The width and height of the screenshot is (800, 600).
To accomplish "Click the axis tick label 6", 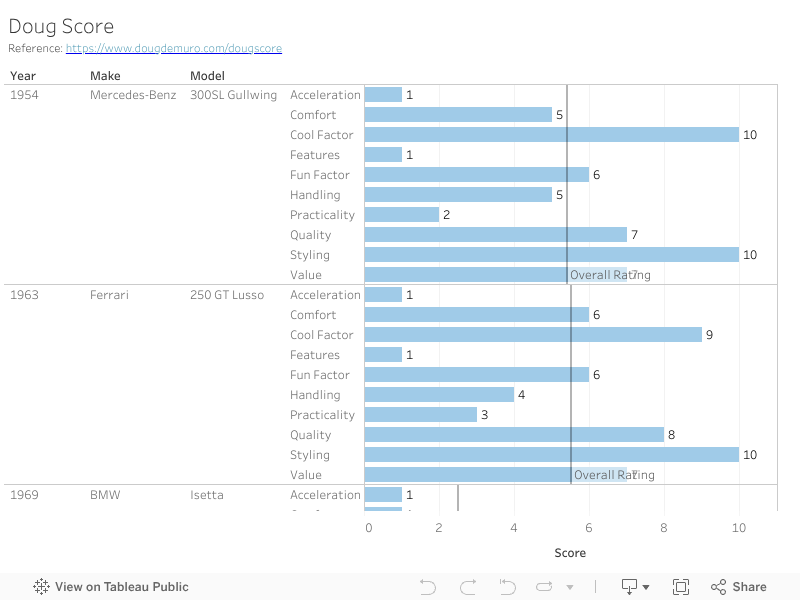I will point(589,528).
